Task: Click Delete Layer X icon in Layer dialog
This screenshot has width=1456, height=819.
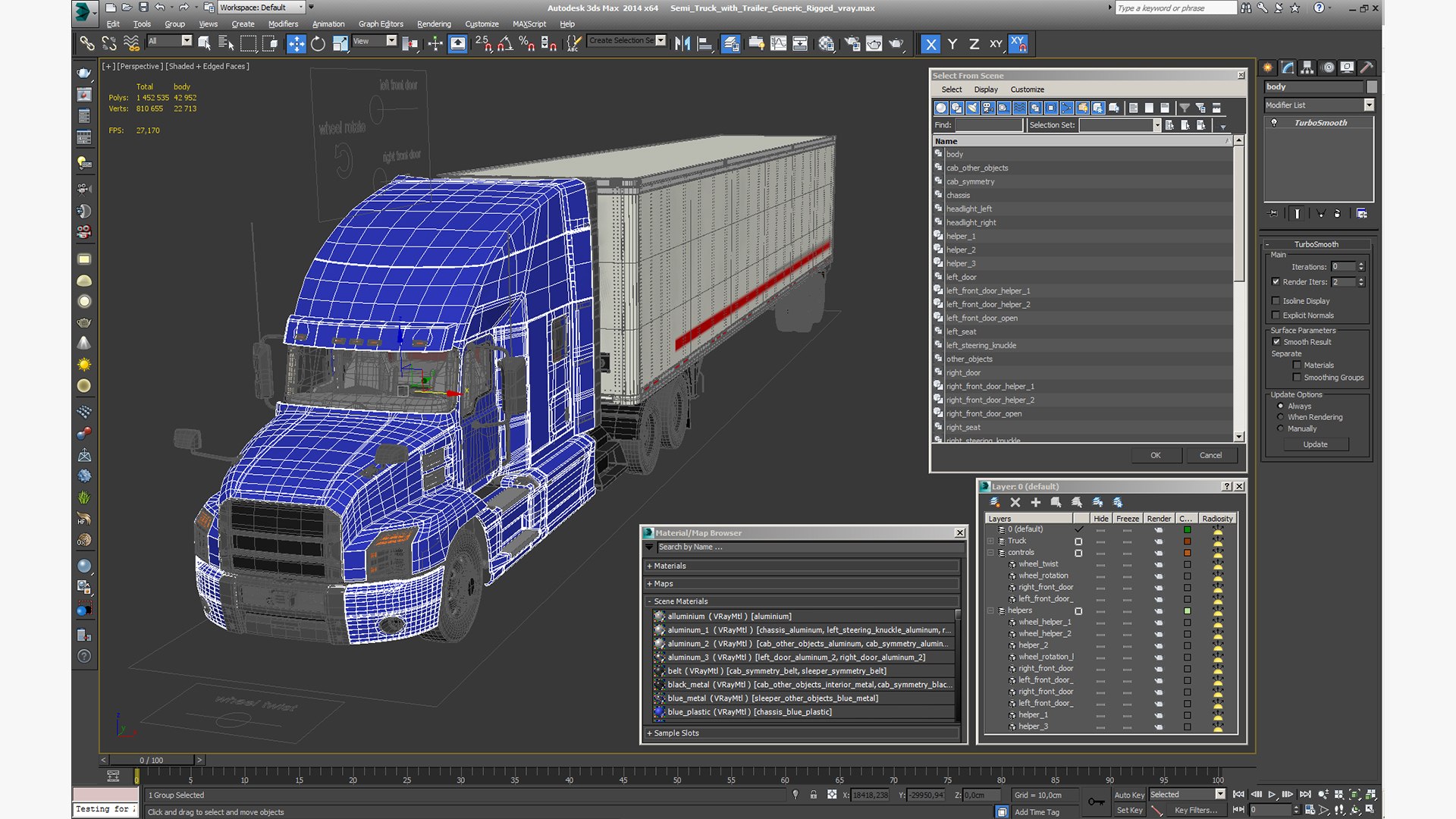Action: pyautogui.click(x=1015, y=502)
